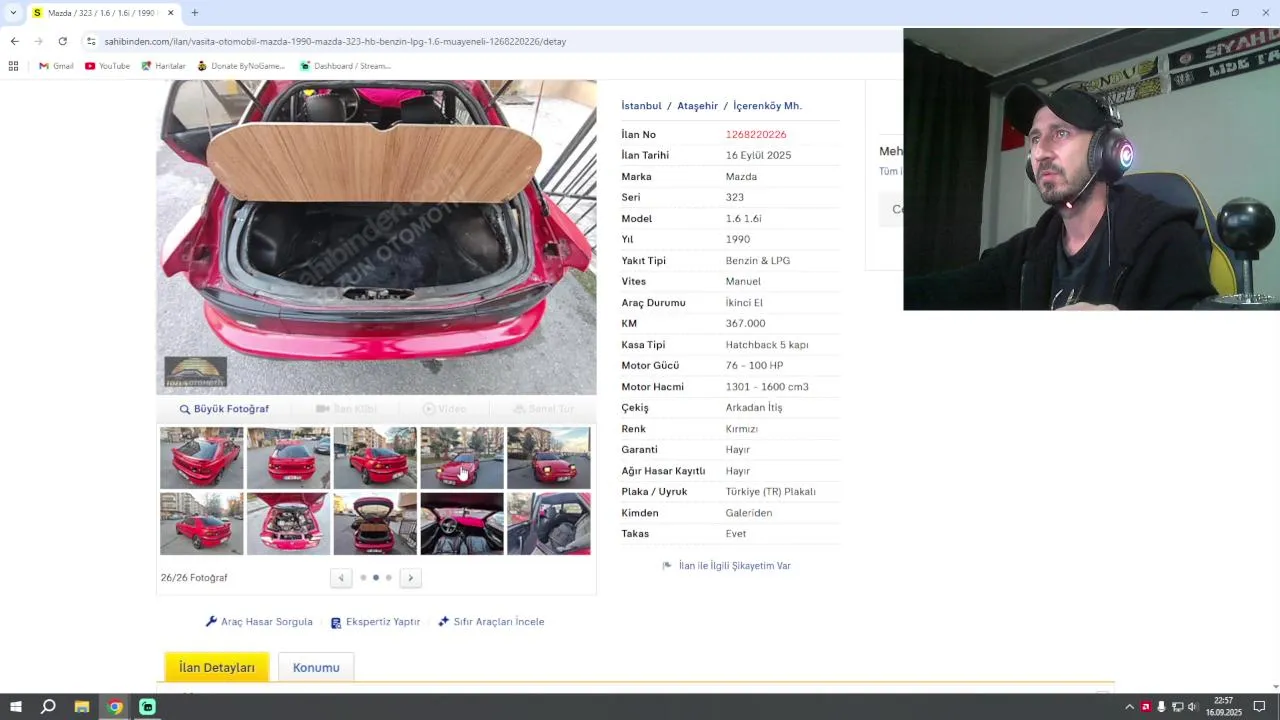Select first thumbnail page dot
Image resolution: width=1280 pixels, height=720 pixels.
[363, 578]
